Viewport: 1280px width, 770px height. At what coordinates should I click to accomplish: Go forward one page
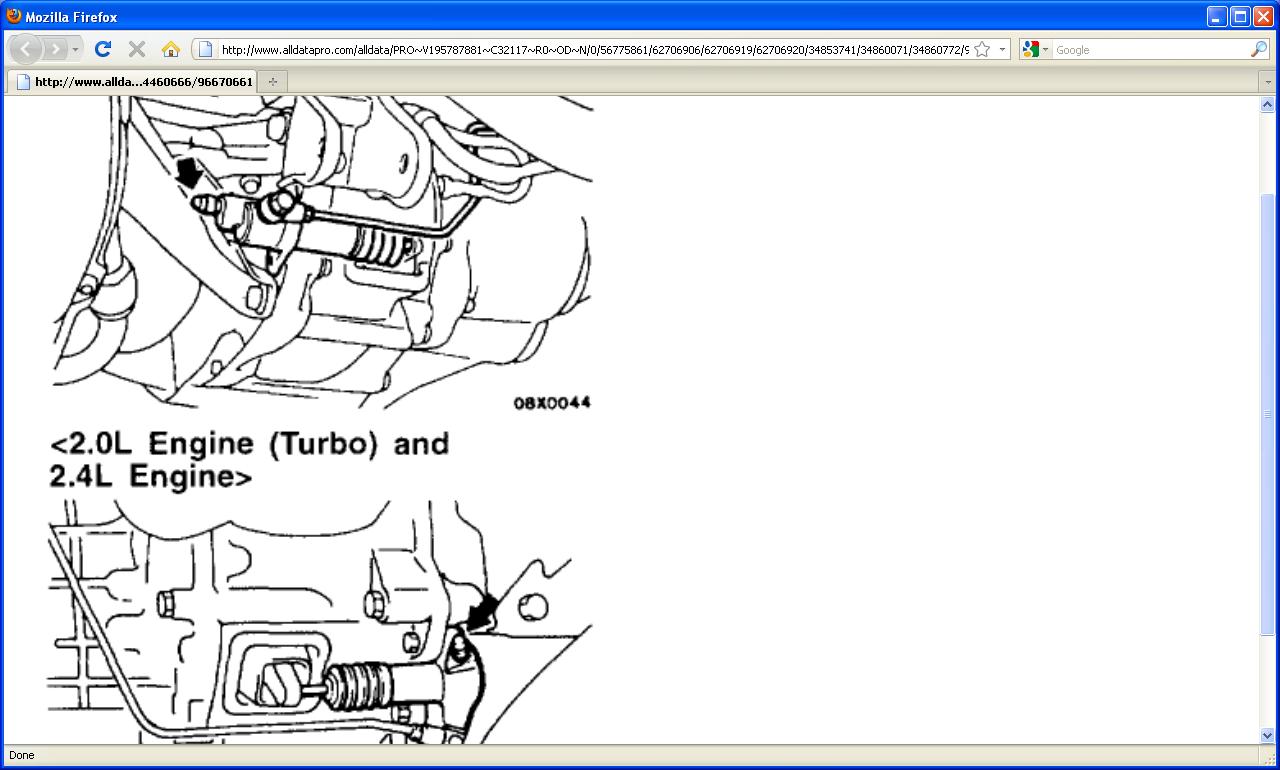[x=55, y=49]
